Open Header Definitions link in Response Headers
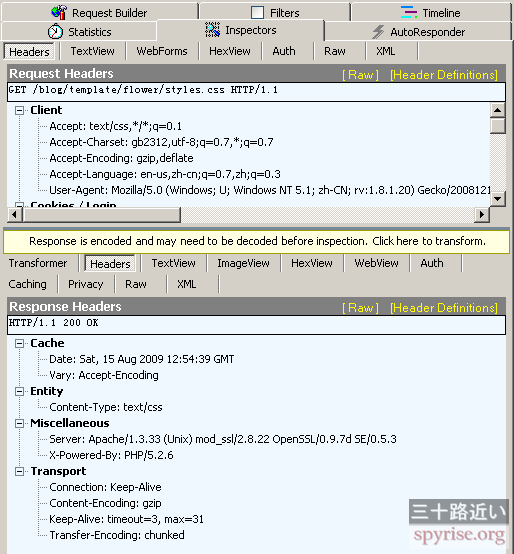Screen dimensions: 514x554 tap(444, 308)
